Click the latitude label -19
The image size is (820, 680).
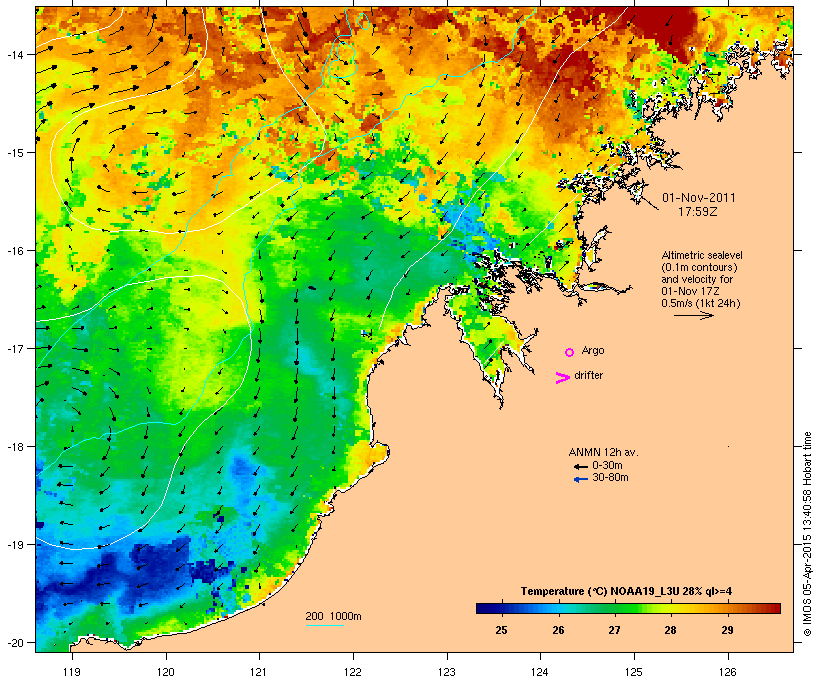14,545
